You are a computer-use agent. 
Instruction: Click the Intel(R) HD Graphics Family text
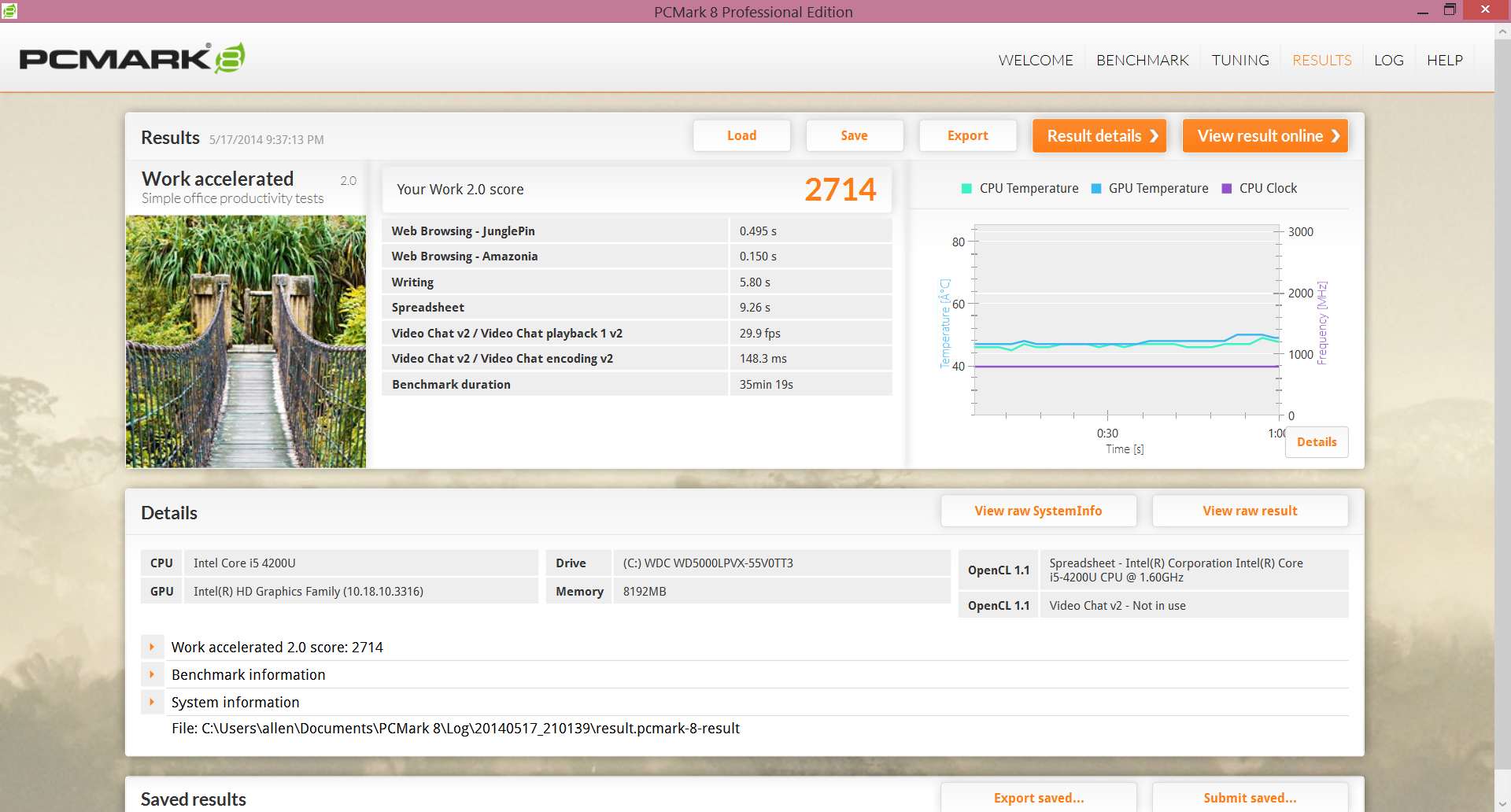pos(308,591)
